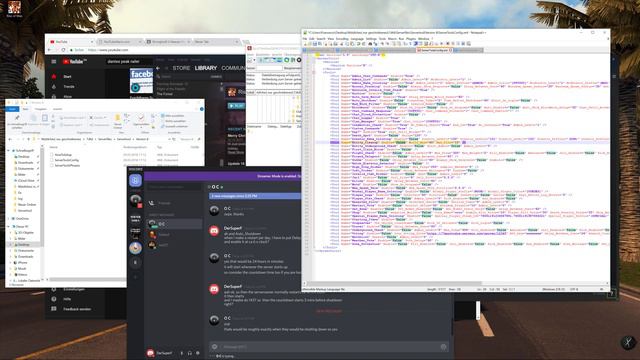The image size is (640, 360).
Task: Click the Discord message input field
Action: point(329,347)
